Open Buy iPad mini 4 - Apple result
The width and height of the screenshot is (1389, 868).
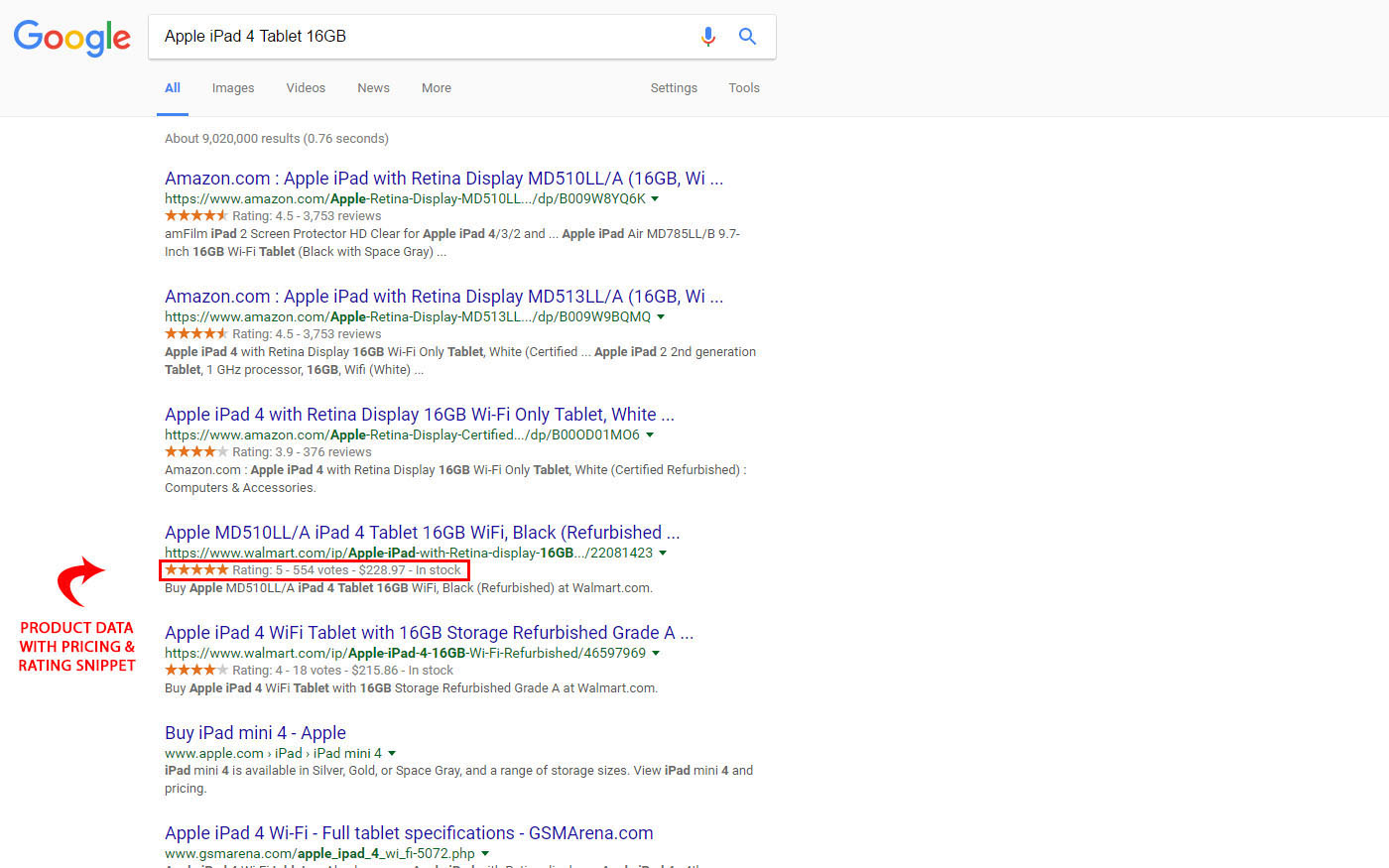click(255, 733)
